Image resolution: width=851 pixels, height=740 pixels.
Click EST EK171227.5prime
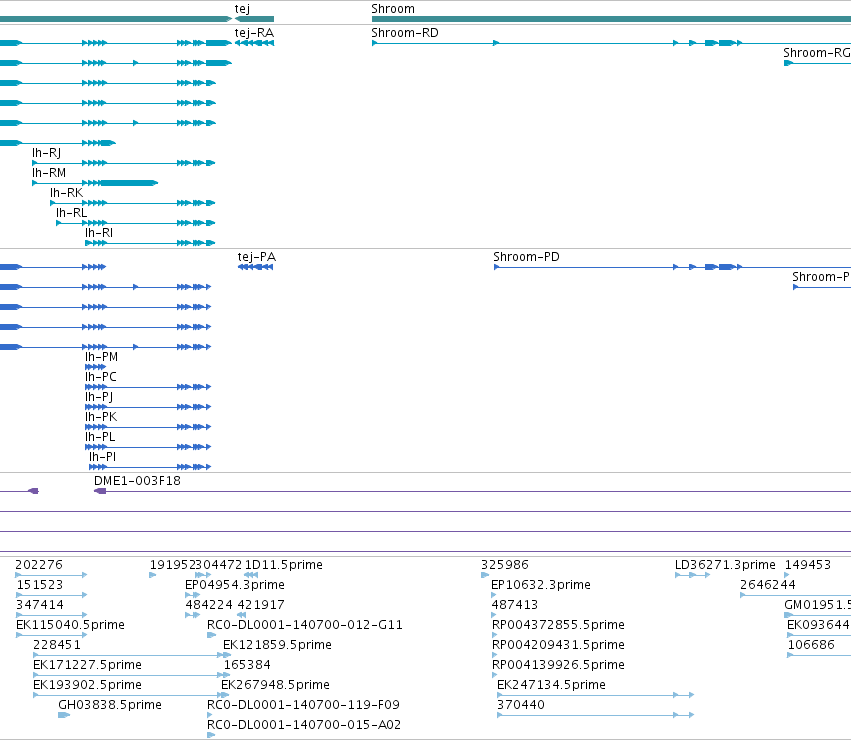87,665
